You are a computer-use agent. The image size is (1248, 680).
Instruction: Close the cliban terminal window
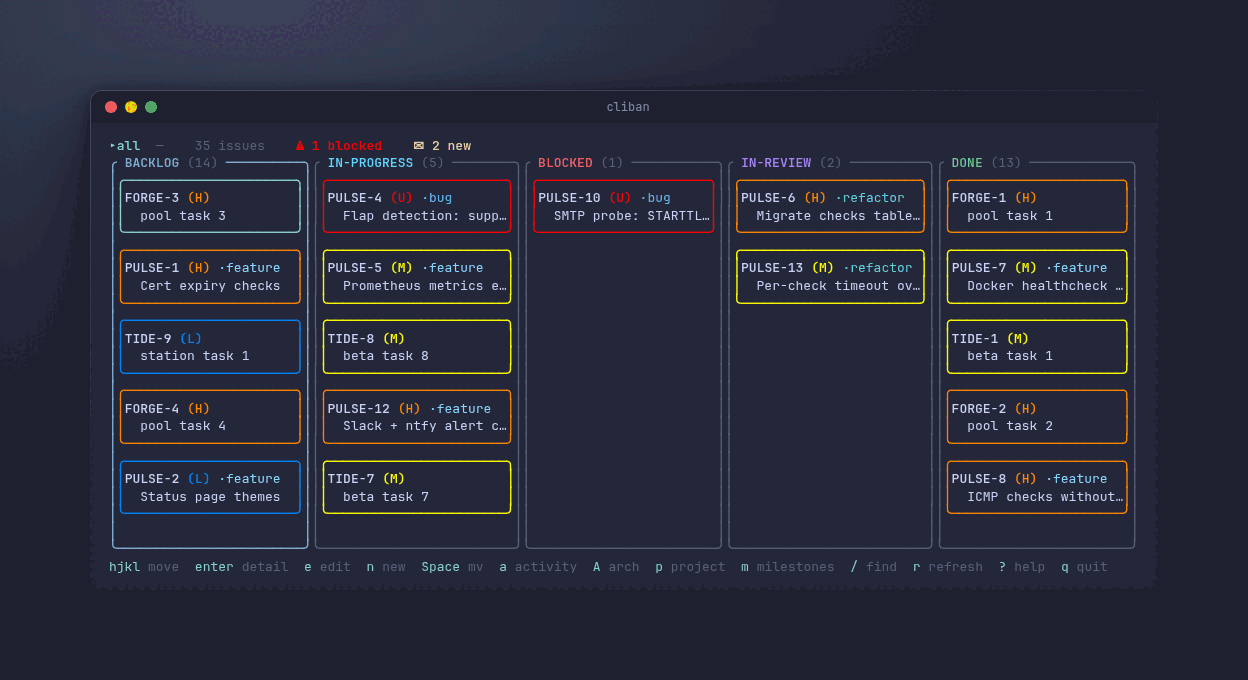click(x=111, y=107)
